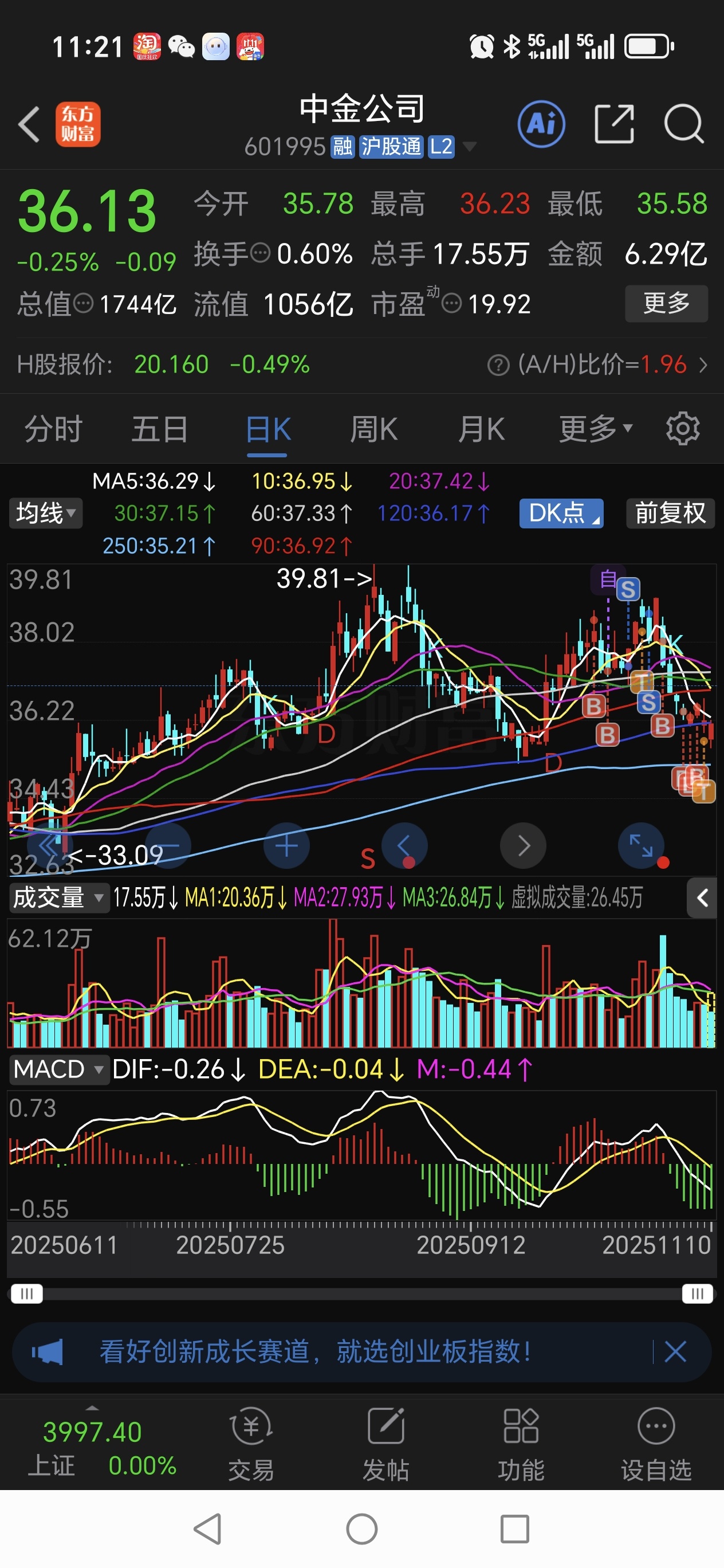Viewport: 724px width, 1568px height.
Task: Toggle the DK点 indicator button
Action: (561, 513)
